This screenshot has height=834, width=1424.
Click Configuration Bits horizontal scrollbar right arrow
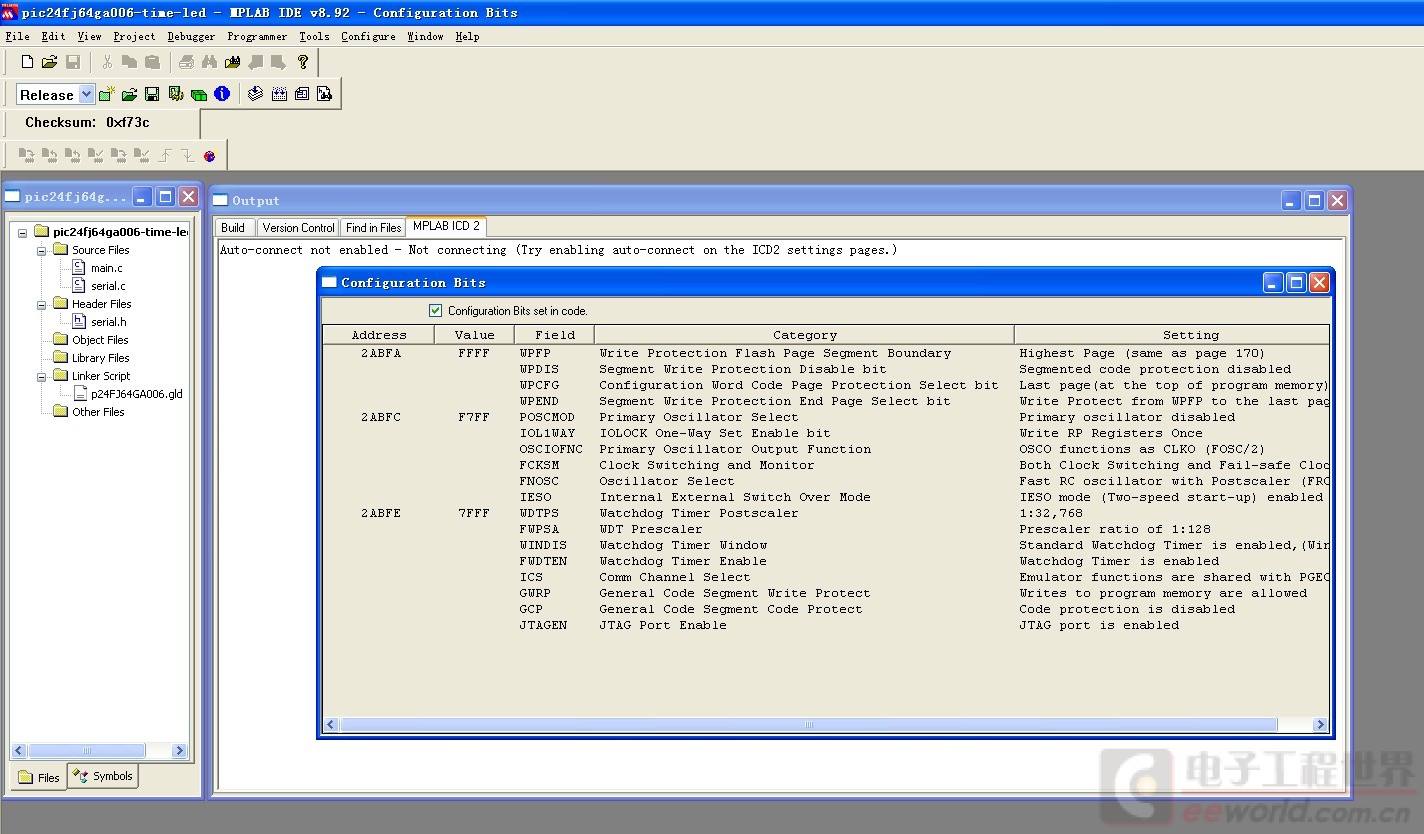click(x=1320, y=725)
